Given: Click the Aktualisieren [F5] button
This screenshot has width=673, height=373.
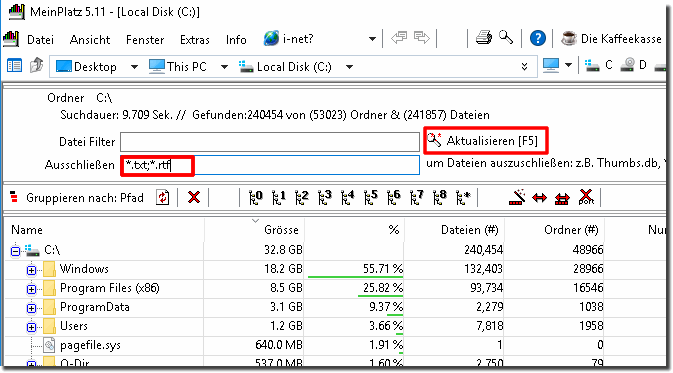Looking at the screenshot, I should 486,140.
